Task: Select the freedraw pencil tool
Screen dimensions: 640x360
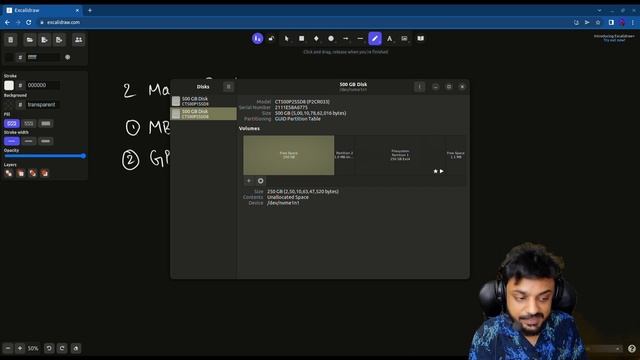Action: [x=375, y=38]
